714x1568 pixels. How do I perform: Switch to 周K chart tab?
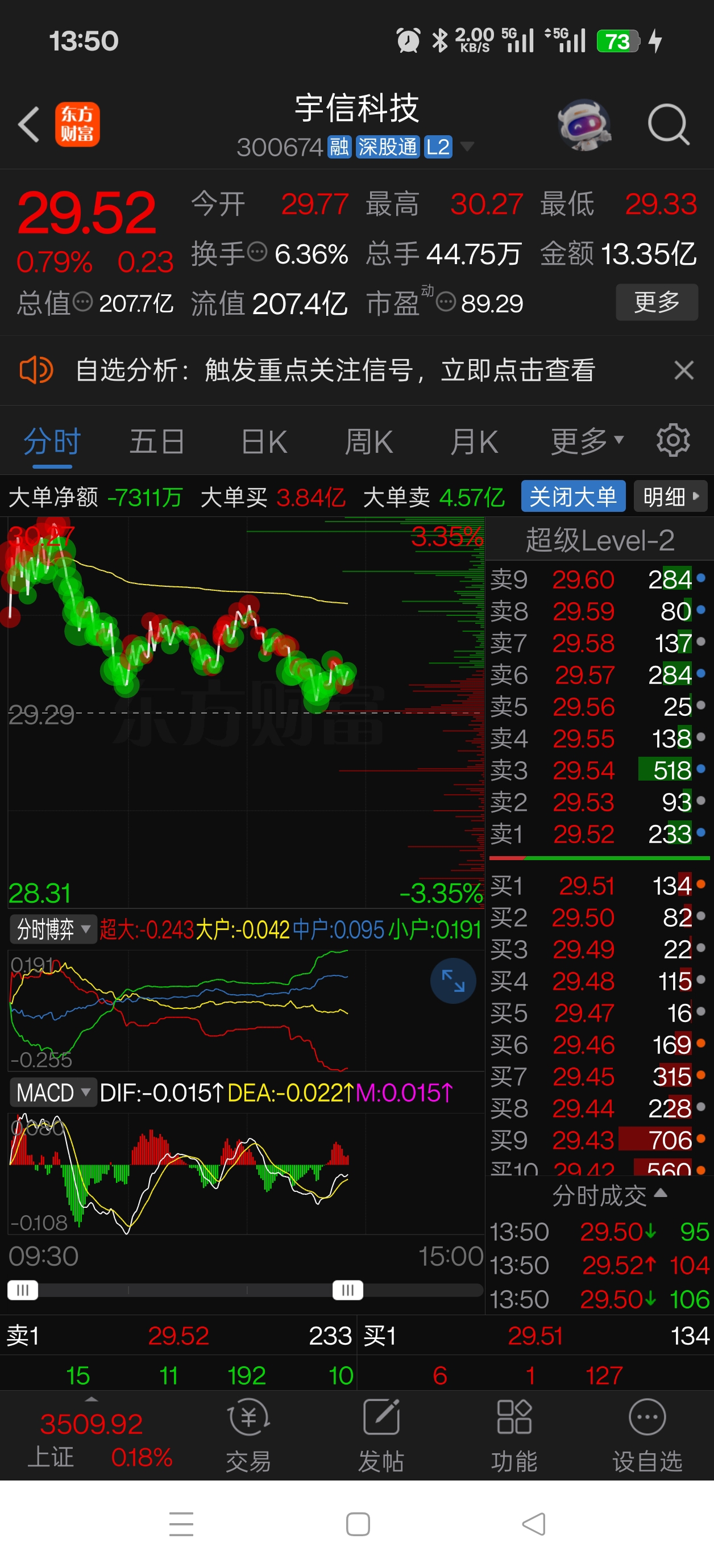tap(368, 441)
